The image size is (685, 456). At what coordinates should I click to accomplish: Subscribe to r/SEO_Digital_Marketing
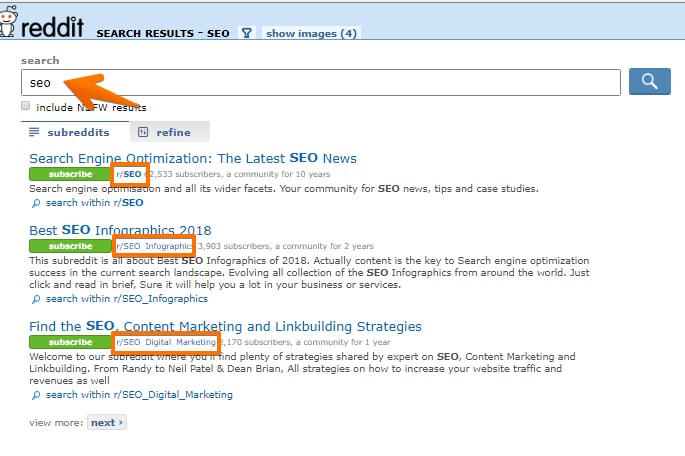(x=69, y=342)
